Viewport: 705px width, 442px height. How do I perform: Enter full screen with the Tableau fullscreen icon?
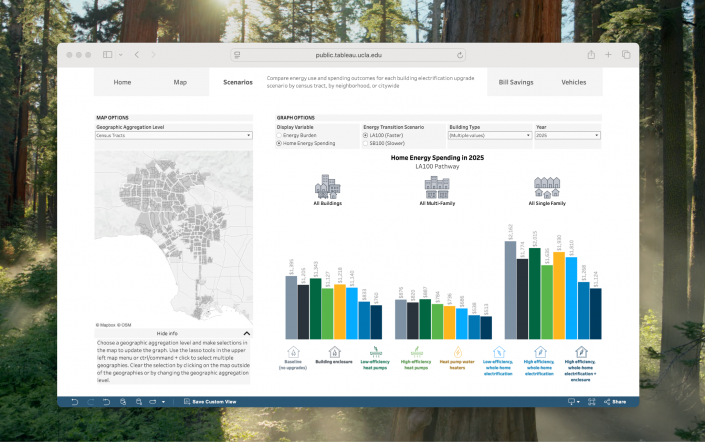coord(592,402)
